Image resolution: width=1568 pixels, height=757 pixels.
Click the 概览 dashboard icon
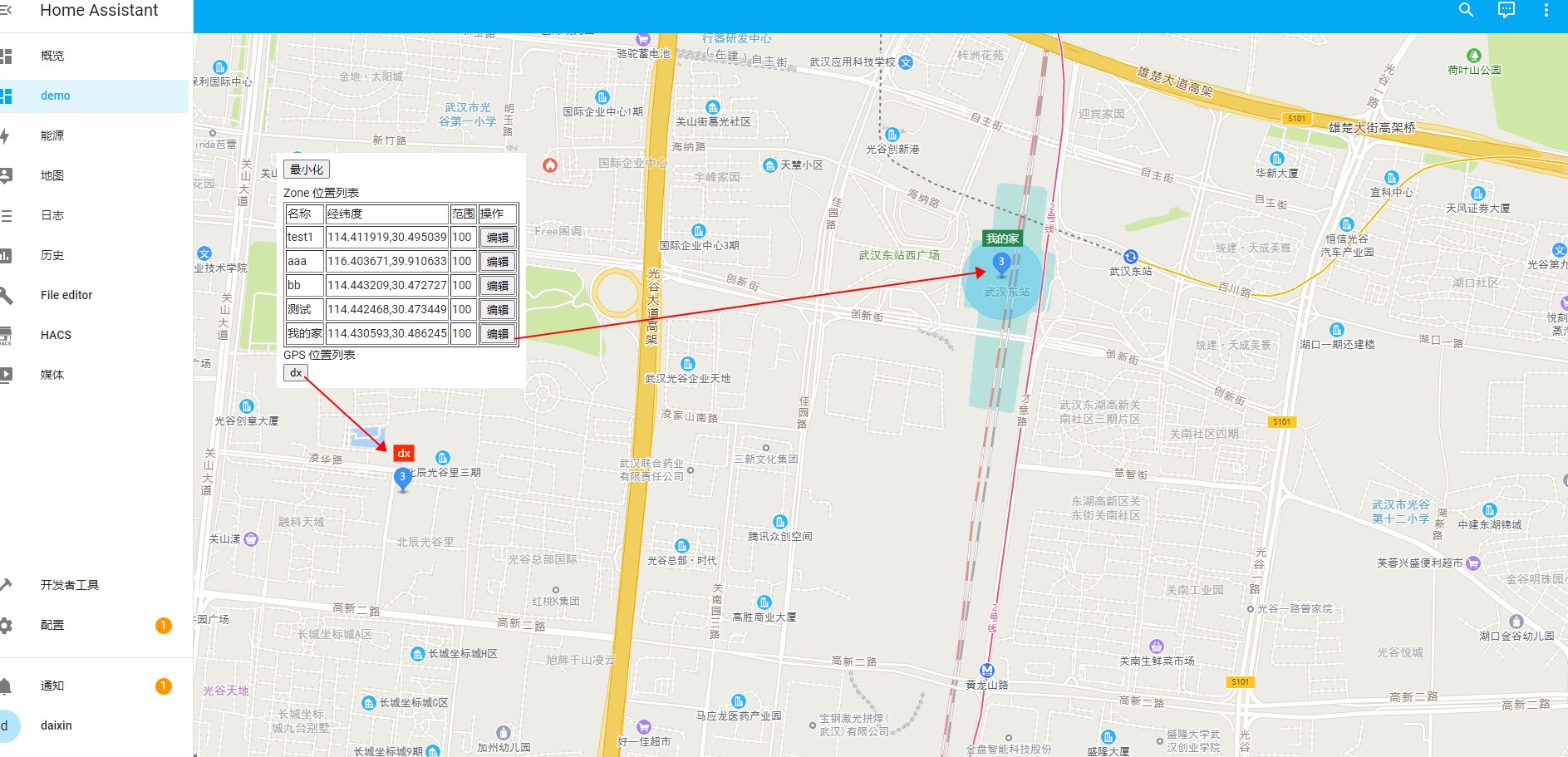tap(6, 56)
